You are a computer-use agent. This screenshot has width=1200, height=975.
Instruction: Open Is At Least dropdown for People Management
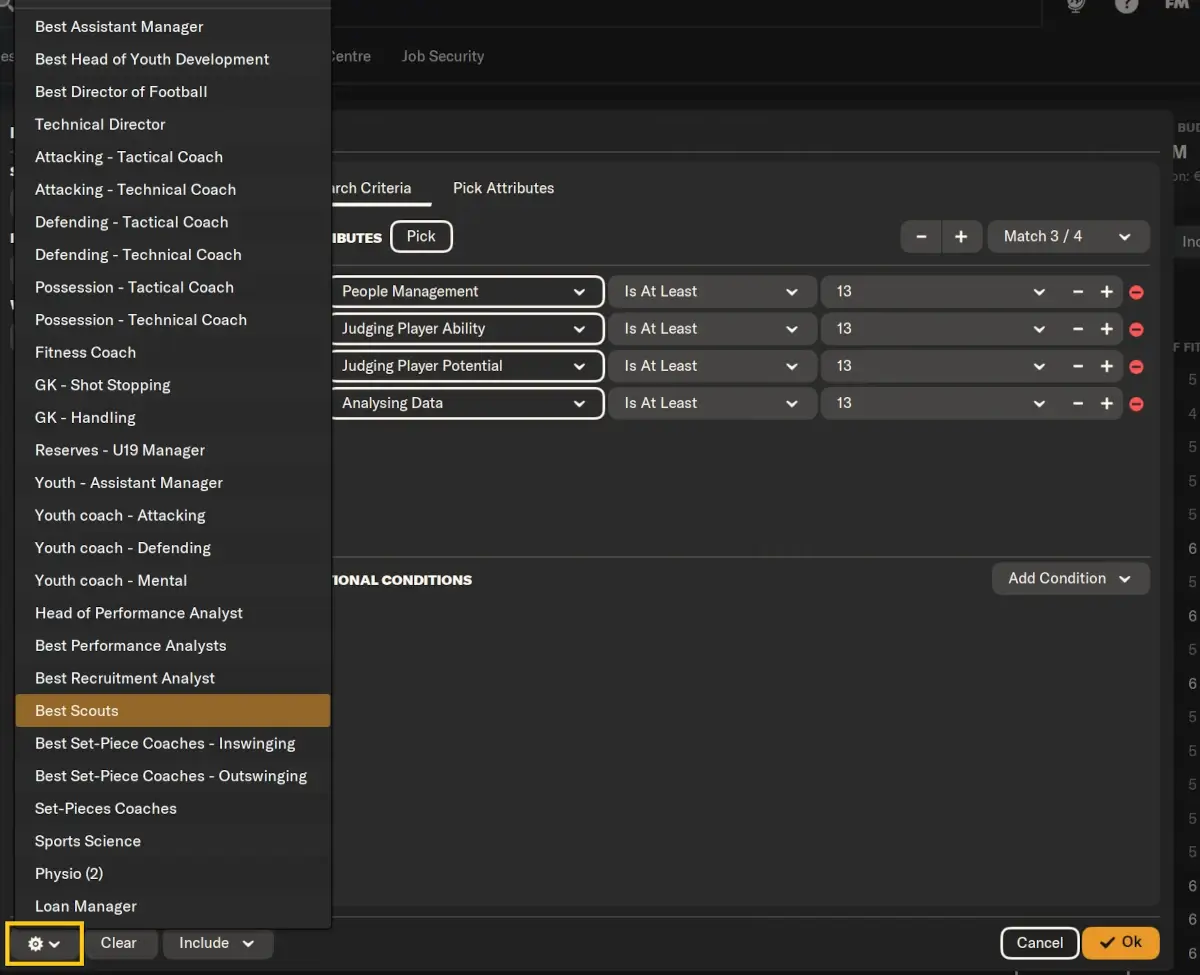712,291
